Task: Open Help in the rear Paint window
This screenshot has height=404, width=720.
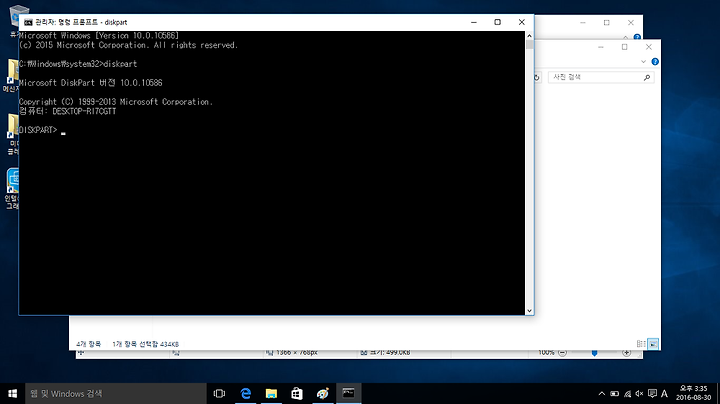Action: pyautogui.click(x=637, y=37)
